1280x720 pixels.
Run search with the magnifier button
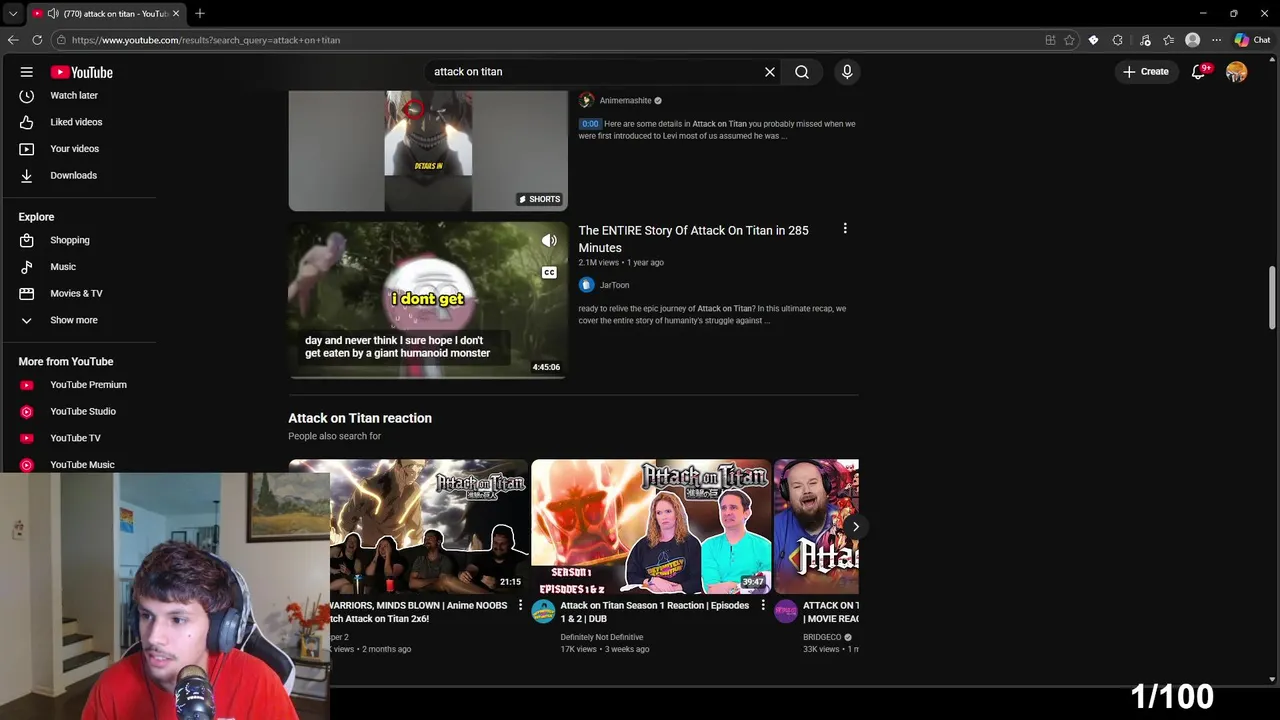tap(802, 72)
